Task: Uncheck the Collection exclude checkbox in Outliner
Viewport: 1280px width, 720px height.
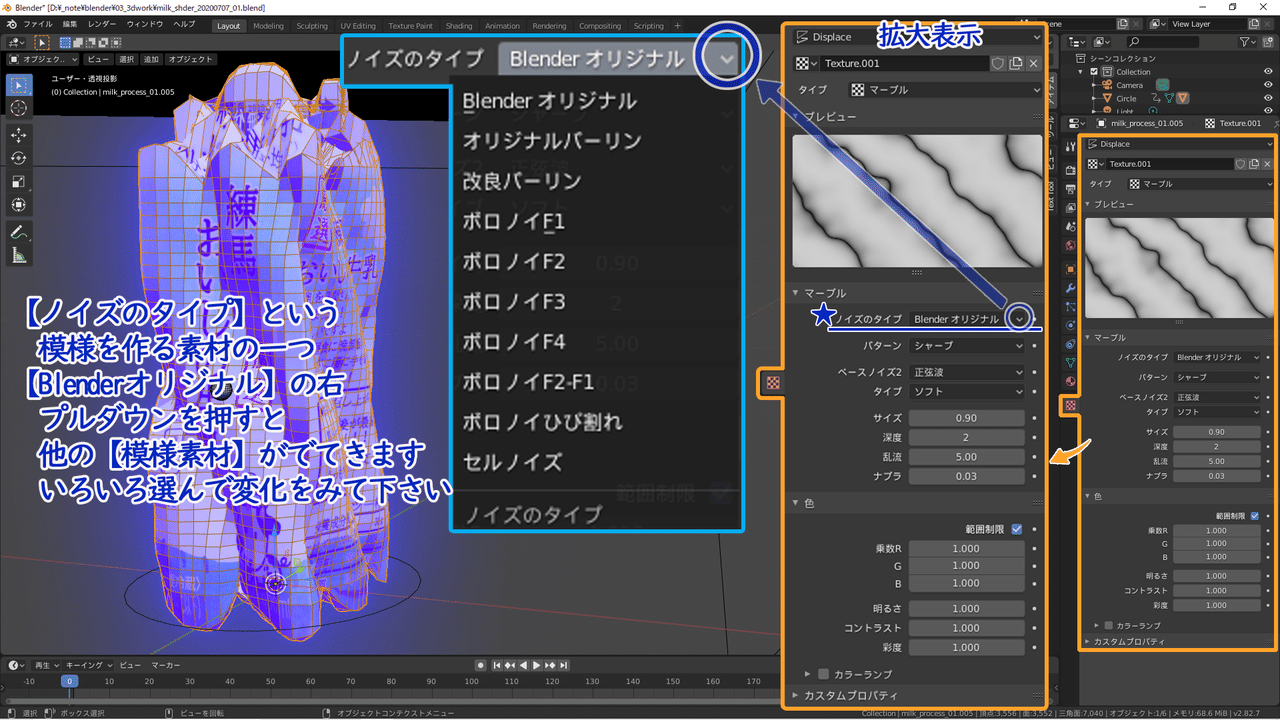Action: tap(1094, 72)
